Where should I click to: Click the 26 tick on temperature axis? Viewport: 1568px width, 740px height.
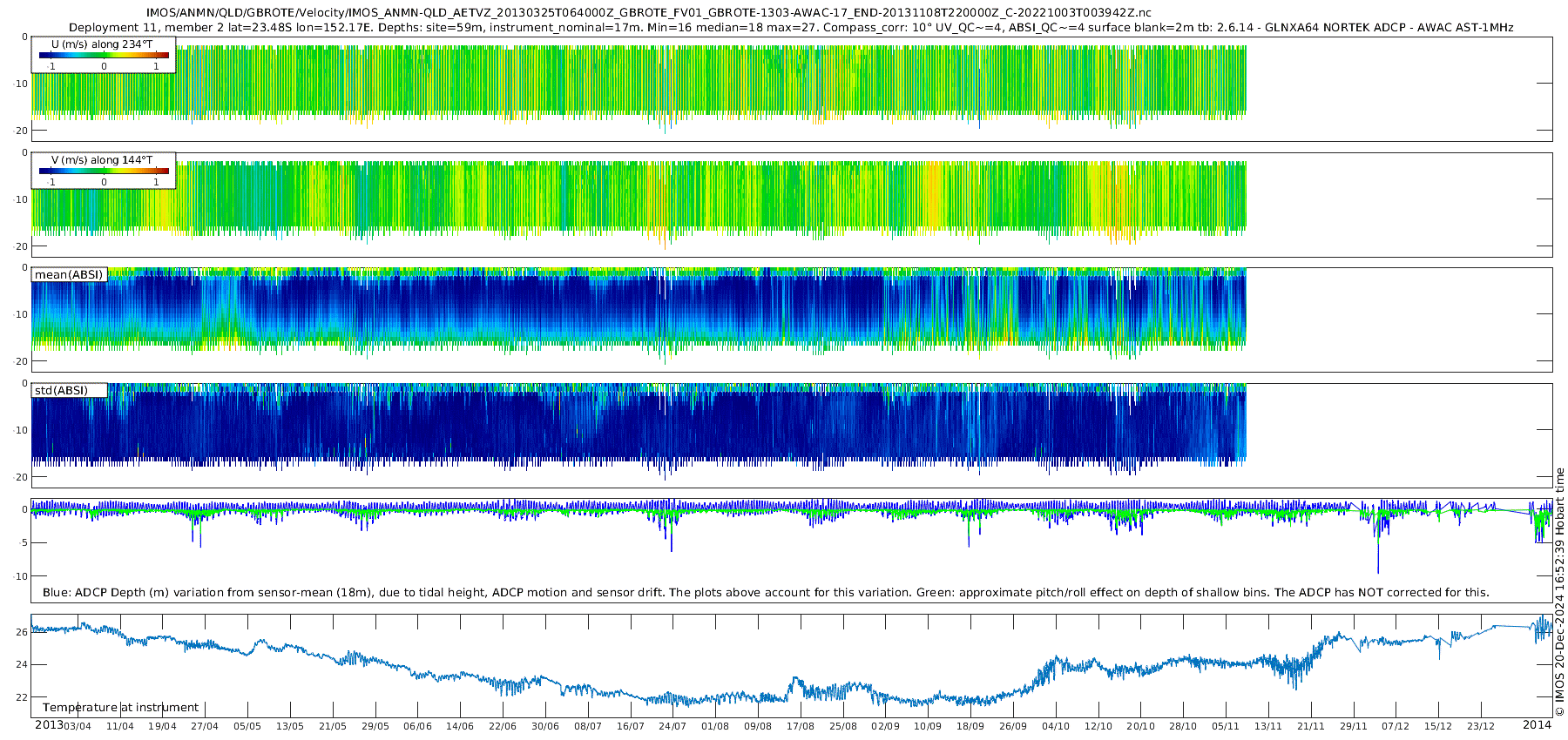(x=22, y=632)
